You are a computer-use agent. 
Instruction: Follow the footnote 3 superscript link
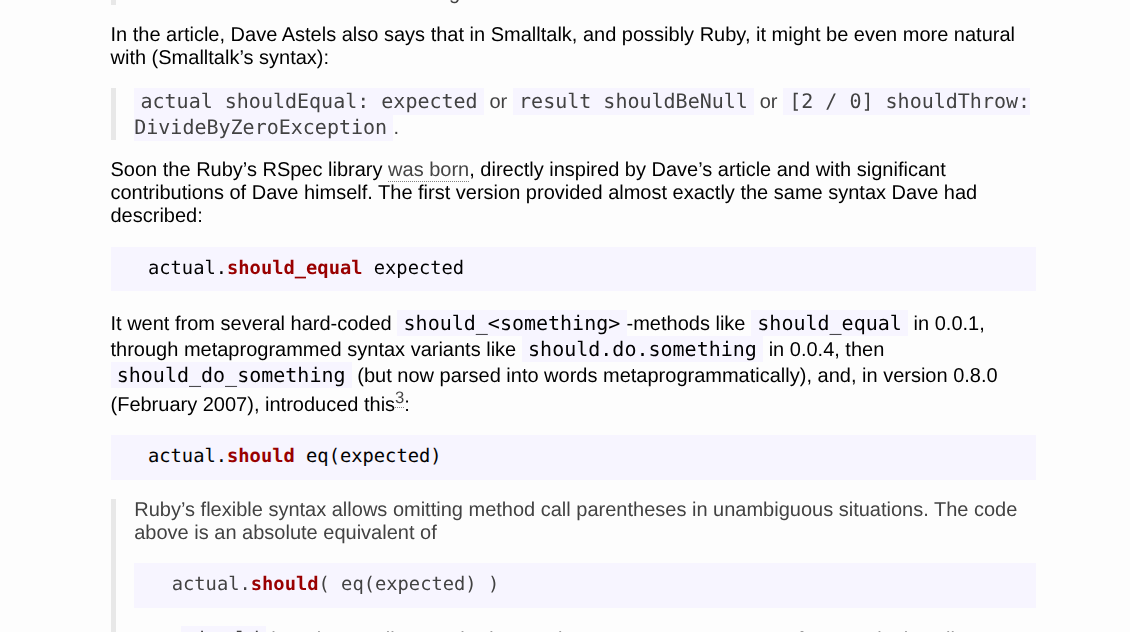coord(399,398)
